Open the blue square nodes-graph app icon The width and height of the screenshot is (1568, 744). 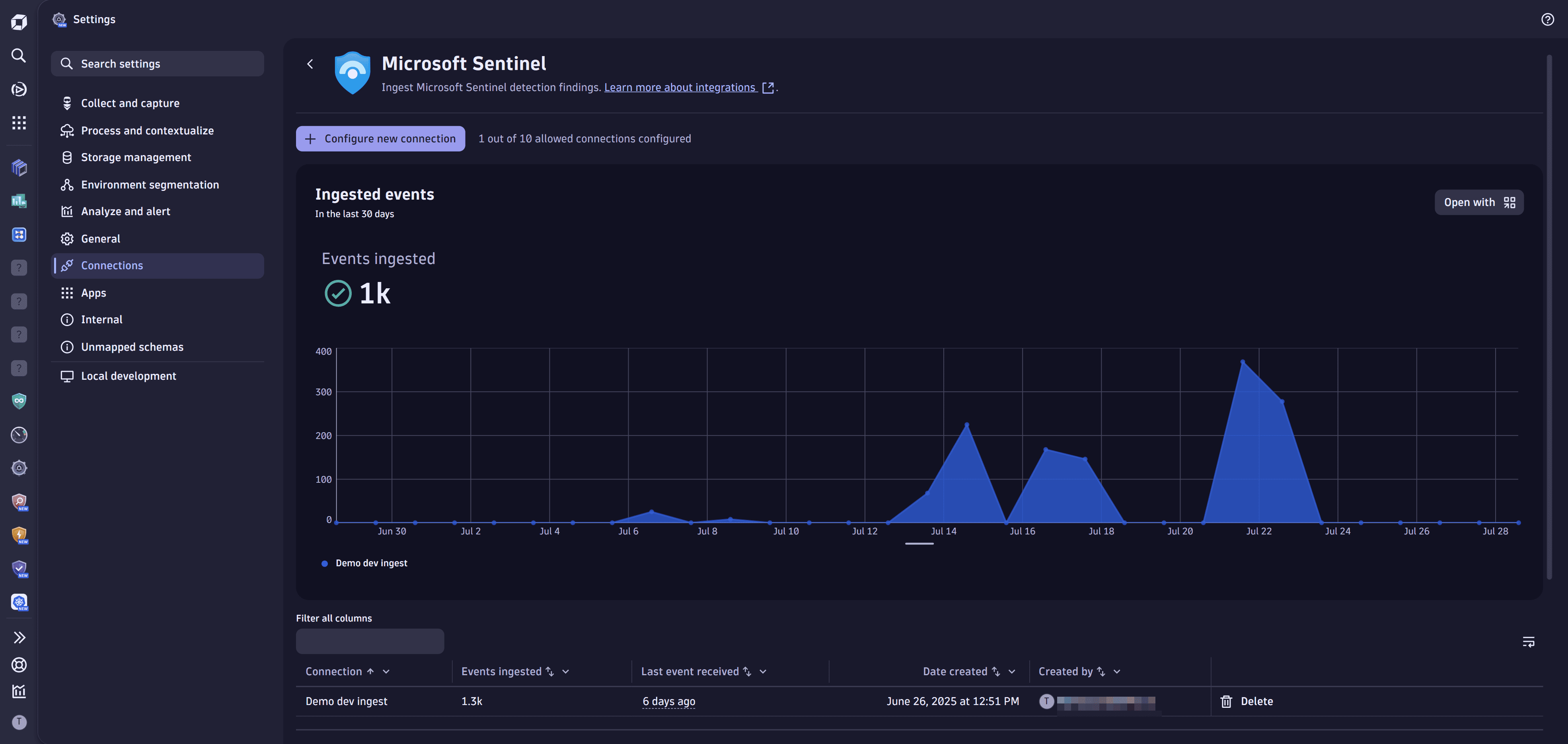[19, 234]
